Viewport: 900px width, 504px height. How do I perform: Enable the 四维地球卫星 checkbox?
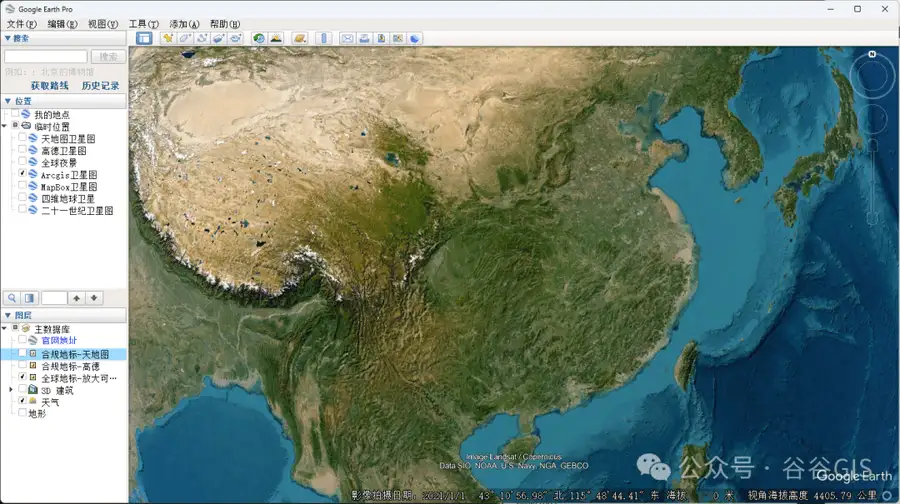point(22,198)
